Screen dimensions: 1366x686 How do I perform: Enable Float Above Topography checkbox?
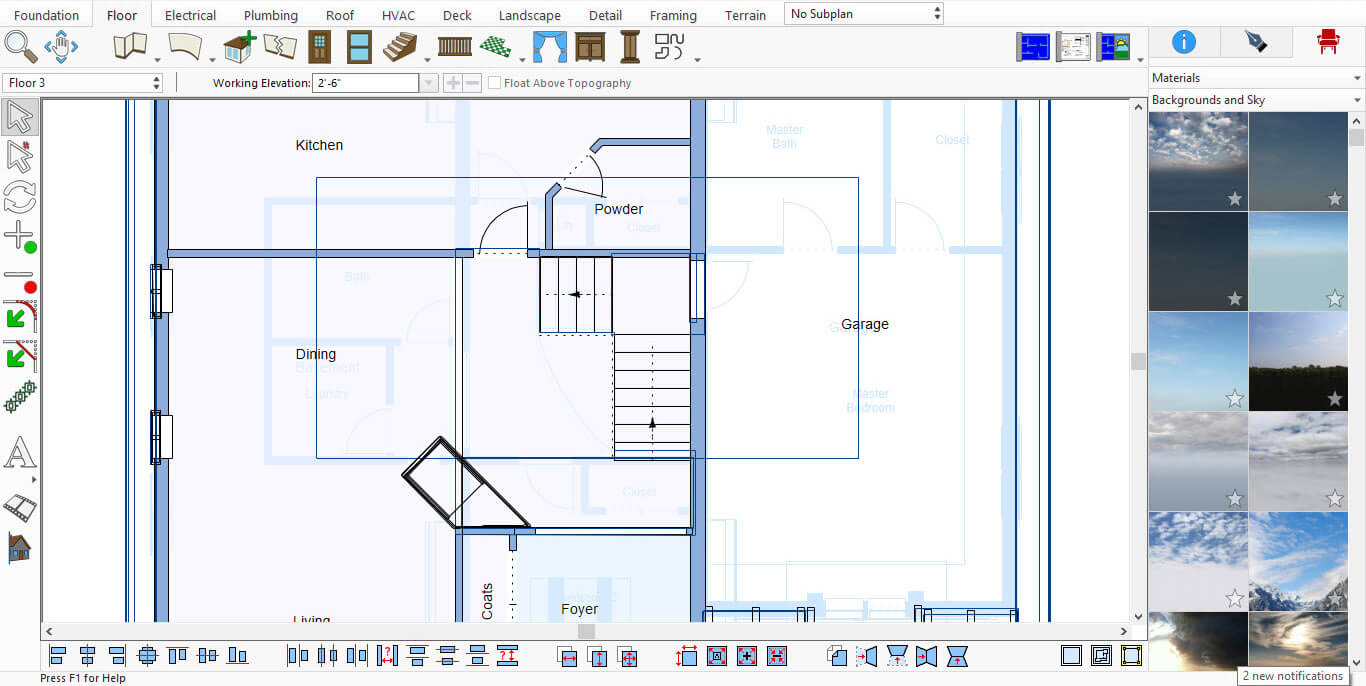495,83
